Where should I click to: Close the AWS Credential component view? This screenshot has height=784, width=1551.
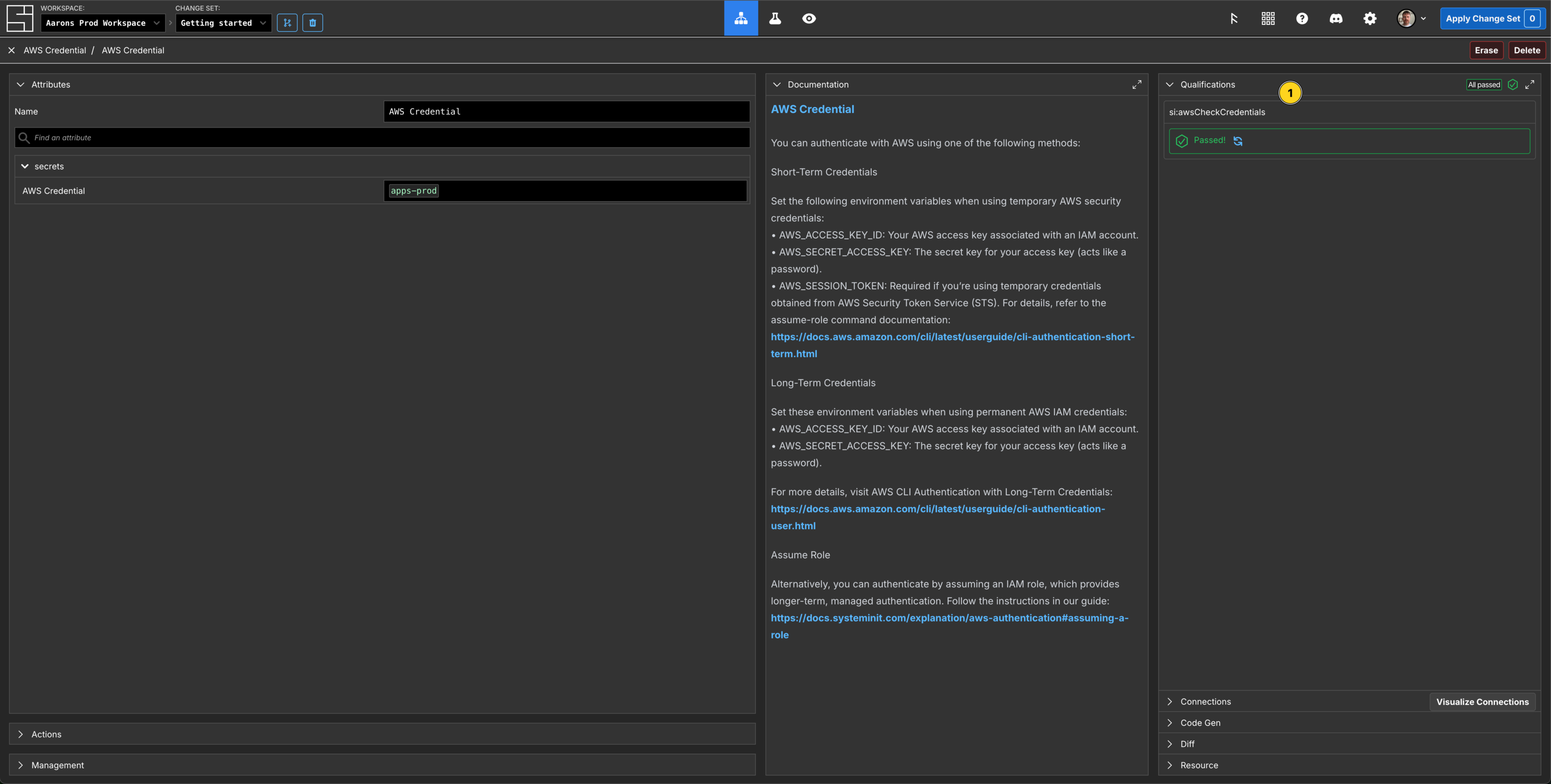[12, 50]
